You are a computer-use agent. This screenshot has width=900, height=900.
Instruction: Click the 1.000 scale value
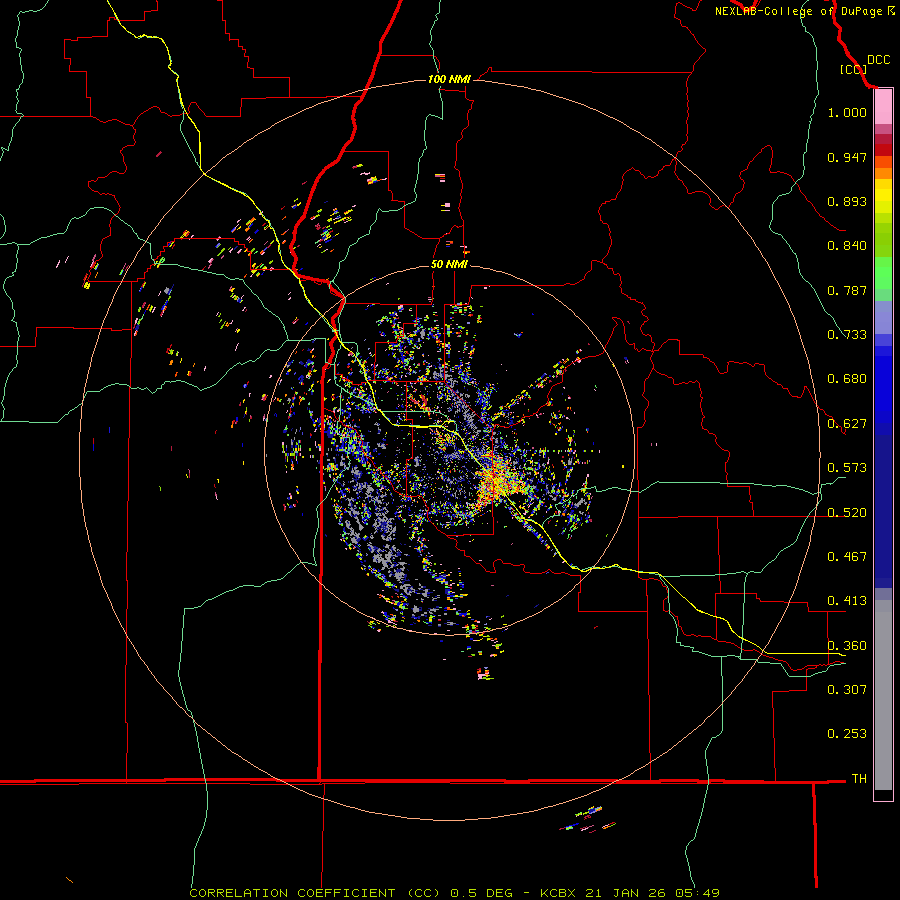click(847, 112)
